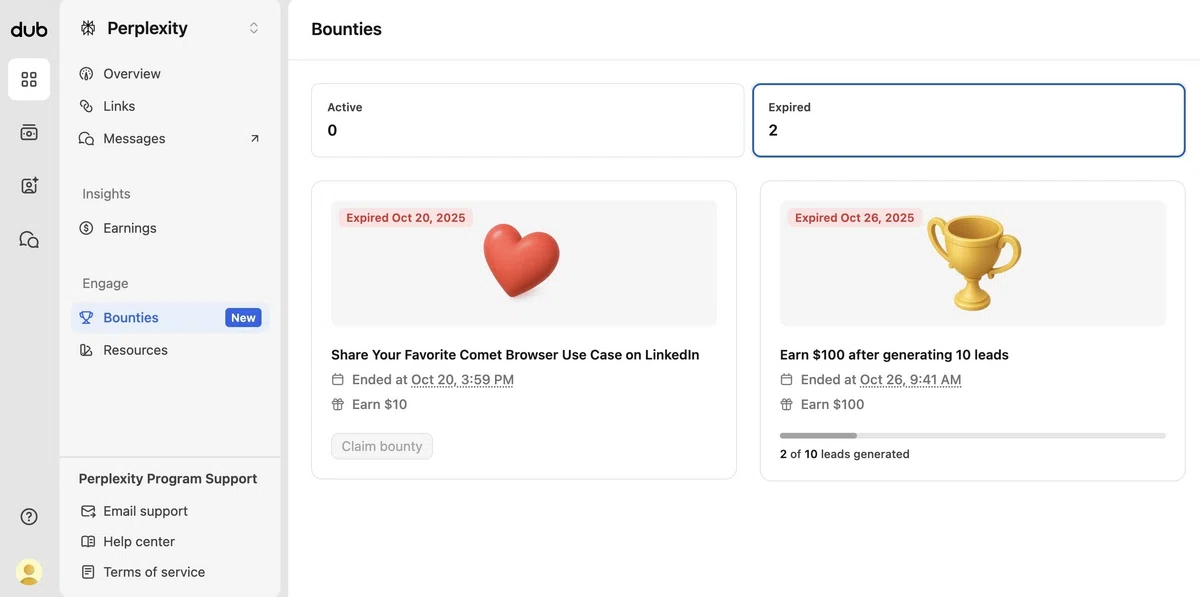Click the external arrow next to Messages
The image size is (1200, 597).
(254, 139)
